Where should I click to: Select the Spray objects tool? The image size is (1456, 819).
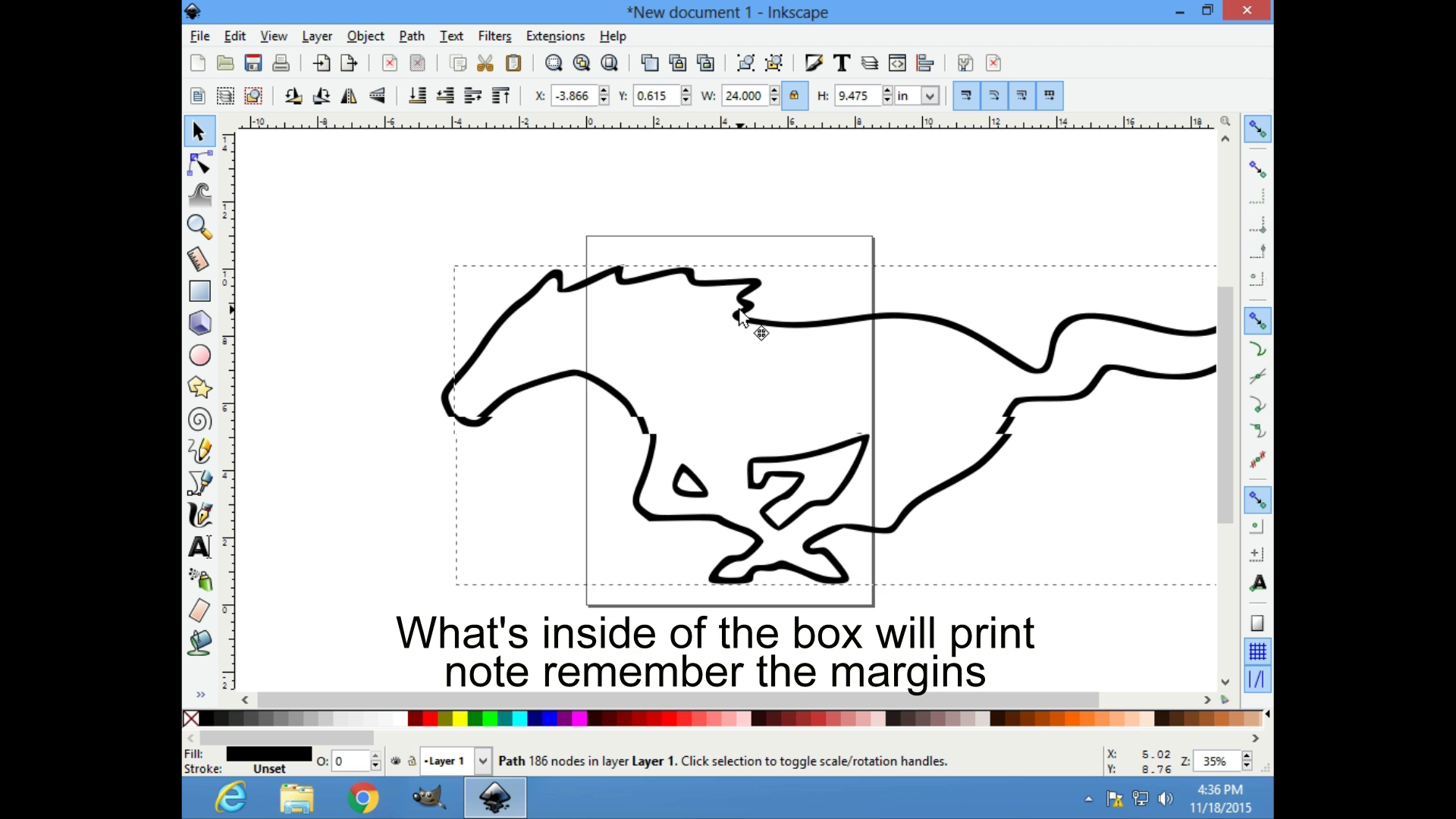point(199,579)
